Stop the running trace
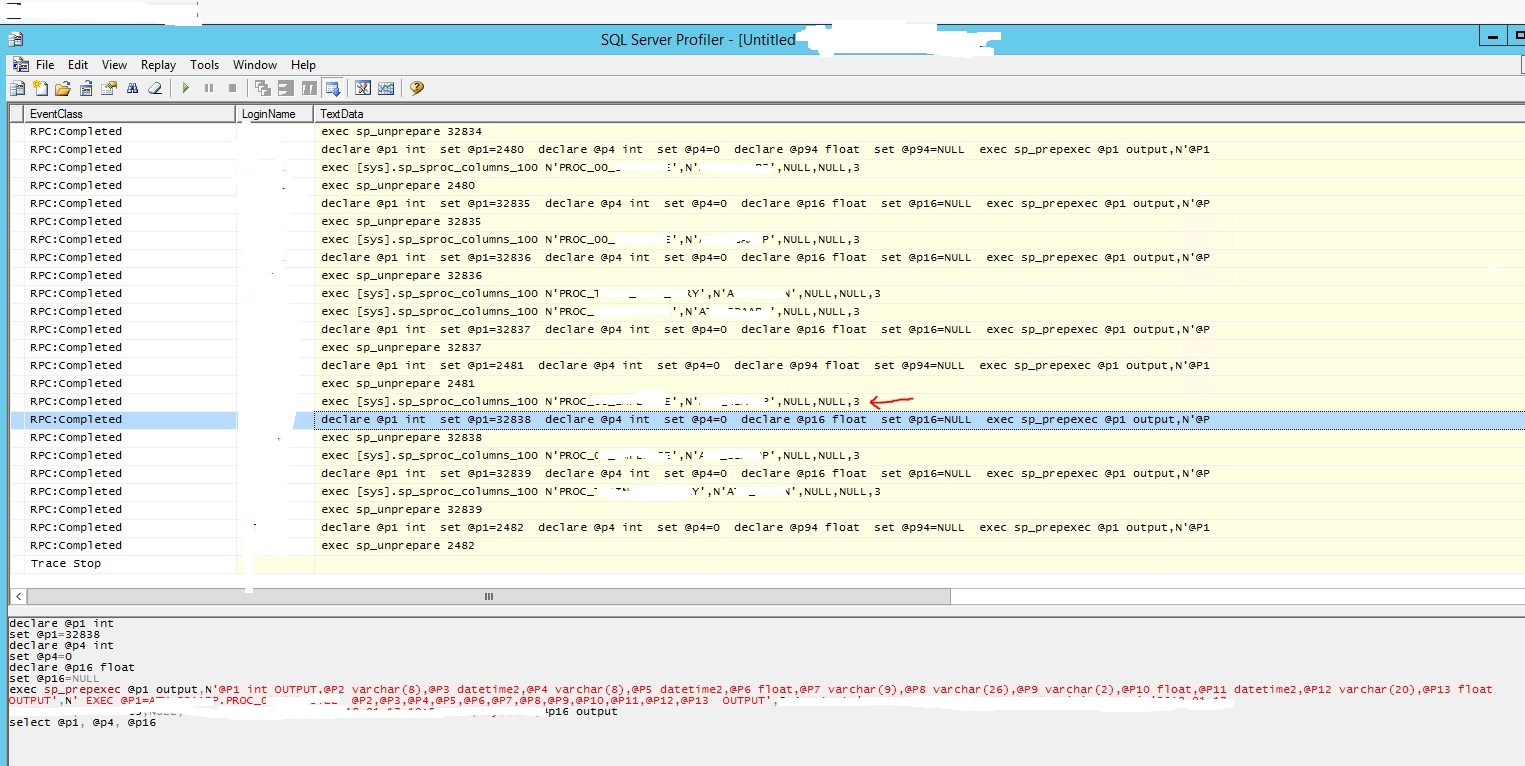Viewport: 1525px width, 766px height. click(x=232, y=88)
